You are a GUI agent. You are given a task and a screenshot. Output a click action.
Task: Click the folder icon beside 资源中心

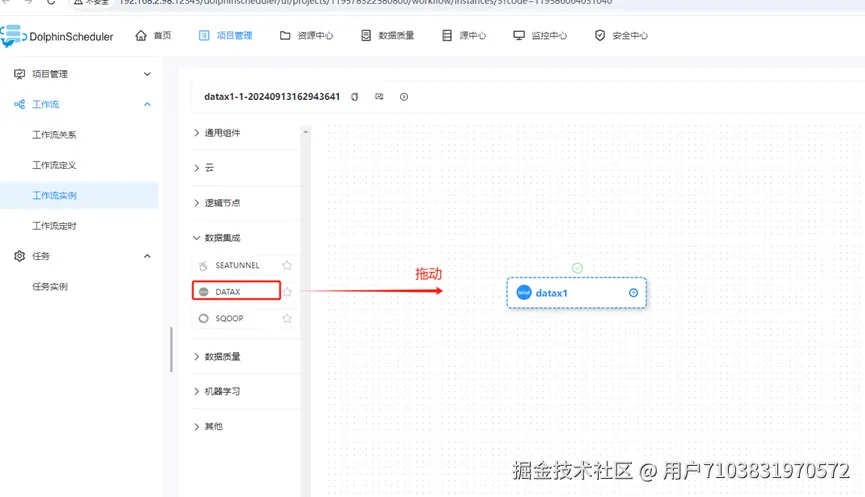click(x=285, y=35)
